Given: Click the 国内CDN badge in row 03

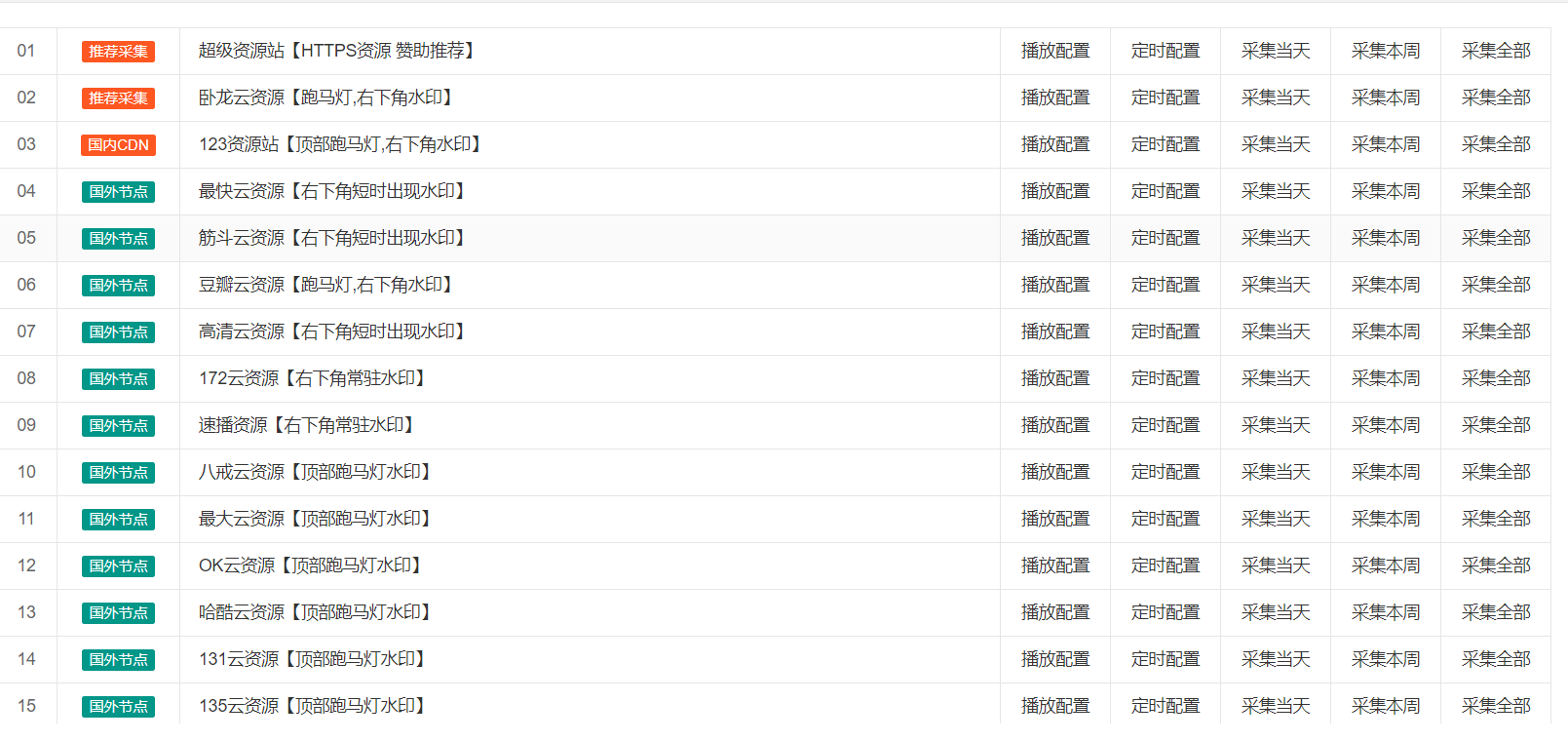Looking at the screenshot, I should tap(118, 145).
